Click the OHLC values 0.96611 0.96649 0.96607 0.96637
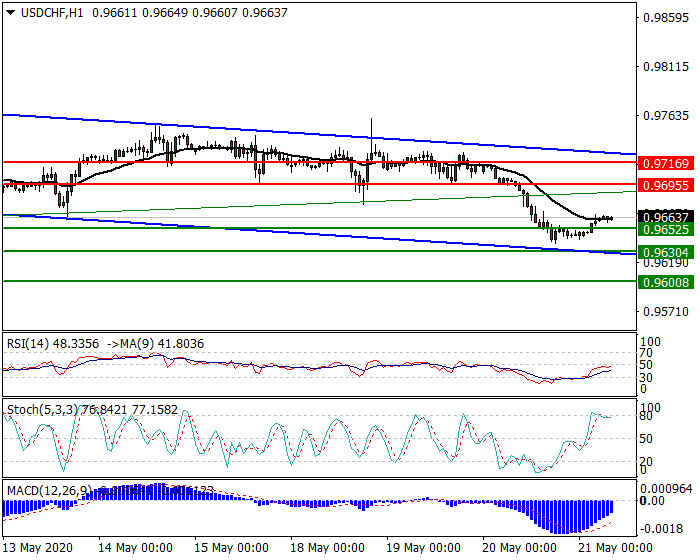The image size is (700, 560). coord(190,13)
